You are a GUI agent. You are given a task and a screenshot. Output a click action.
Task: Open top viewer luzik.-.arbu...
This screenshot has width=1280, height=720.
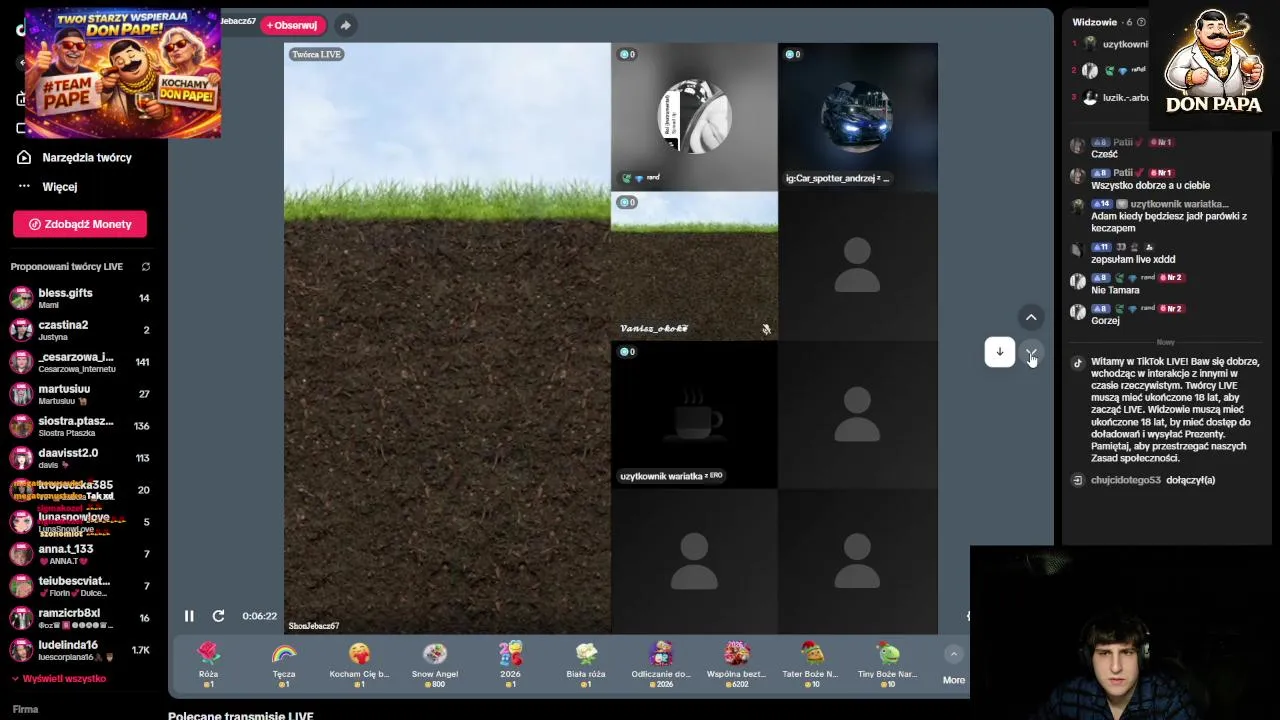(x=1110, y=98)
